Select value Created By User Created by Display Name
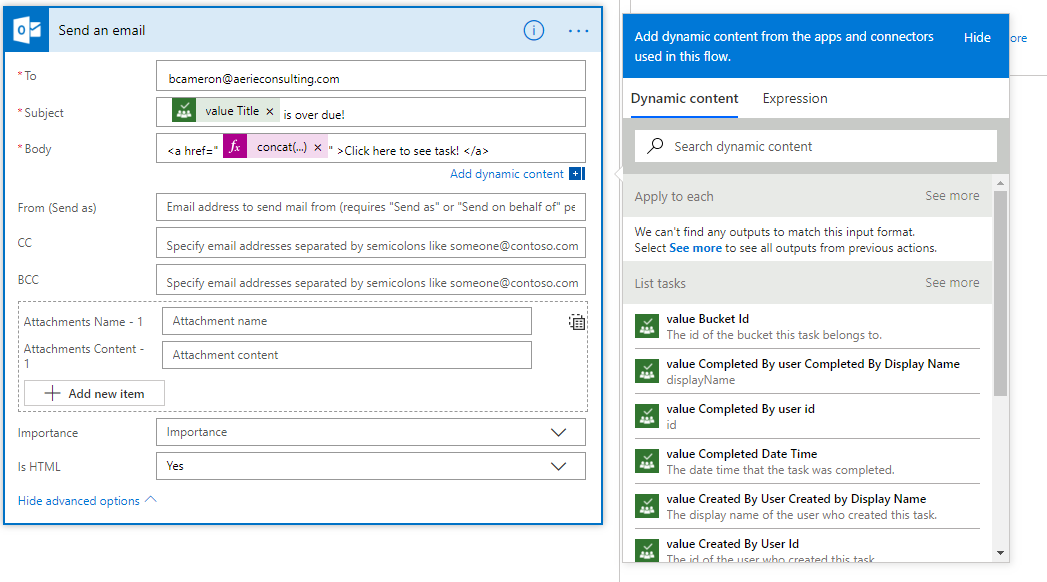Image resolution: width=1047 pixels, height=582 pixels. pos(807,507)
